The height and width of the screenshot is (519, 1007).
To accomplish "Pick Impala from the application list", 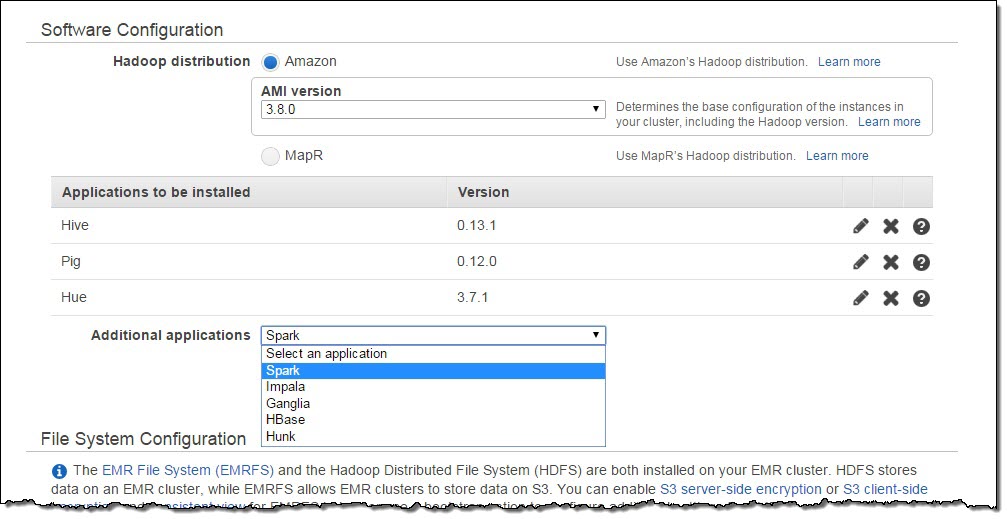I will [x=286, y=387].
